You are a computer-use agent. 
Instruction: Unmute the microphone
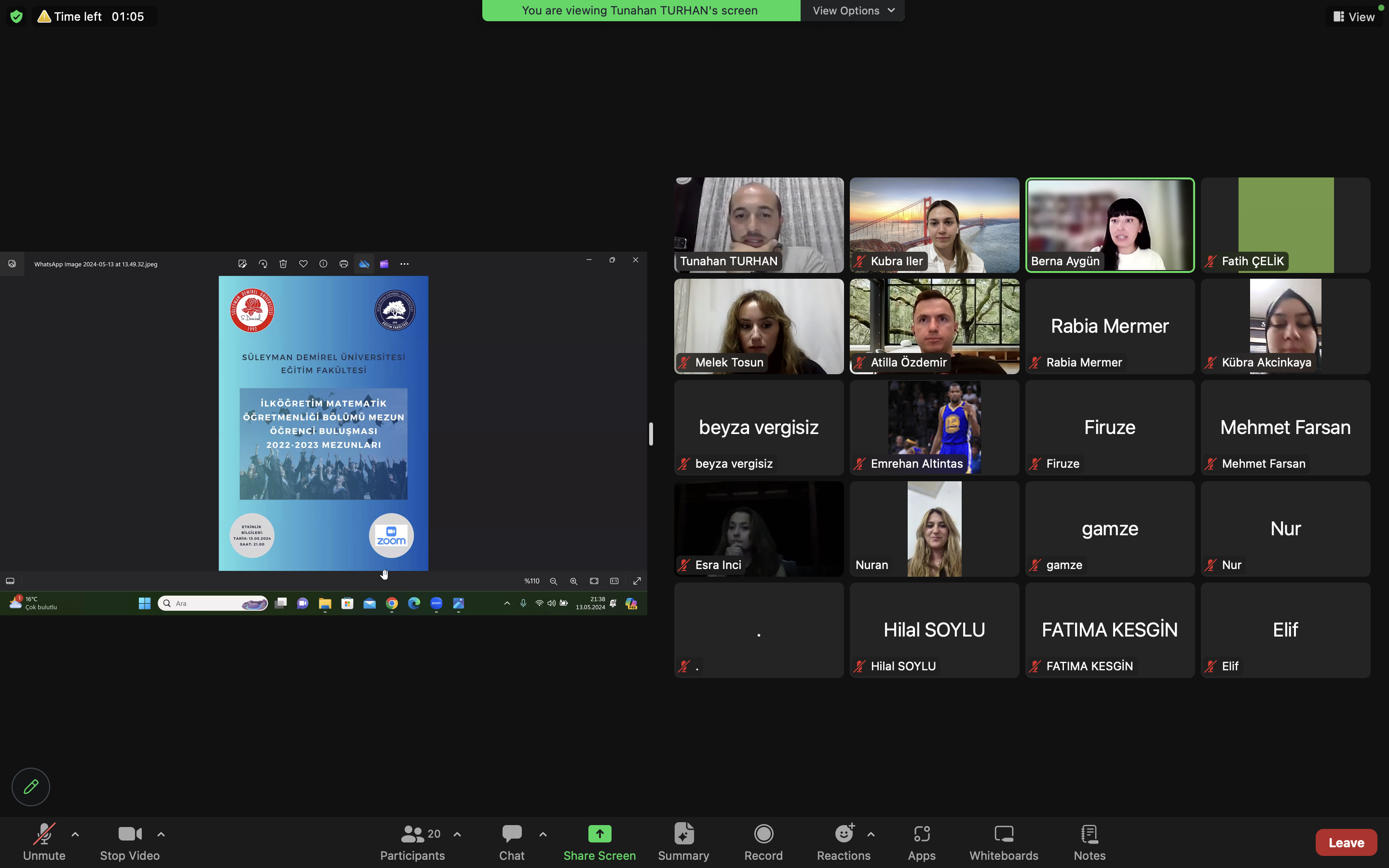44,834
